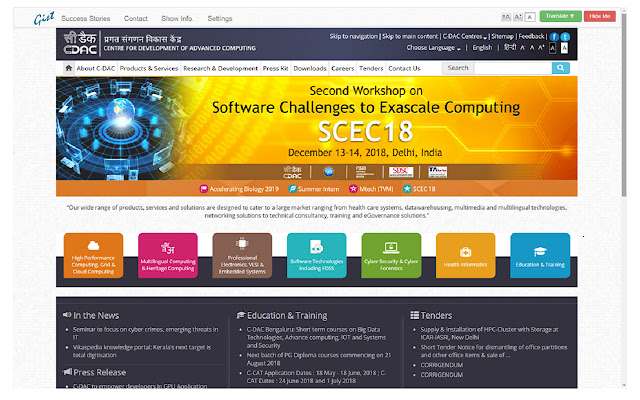Switch to white contrast theme A
Viewport: 640px width, 400px height.
pyautogui.click(x=564, y=48)
